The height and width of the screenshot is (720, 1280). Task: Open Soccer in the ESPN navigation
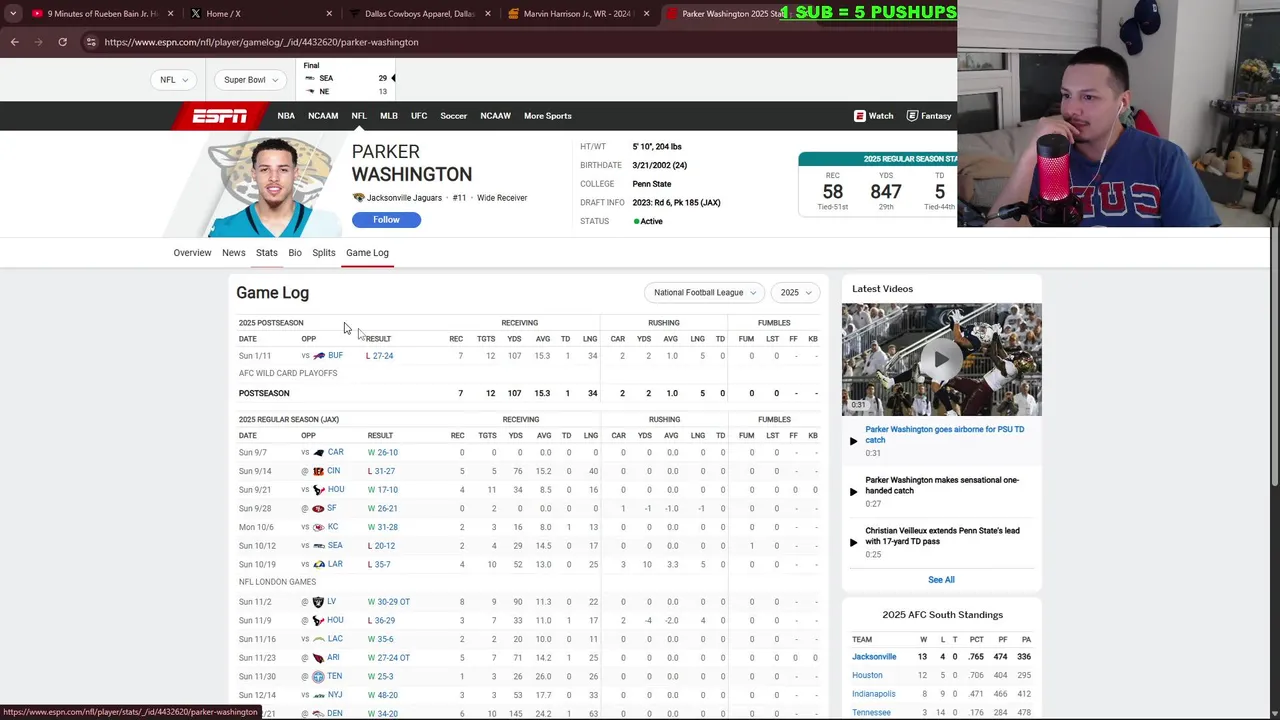point(453,116)
